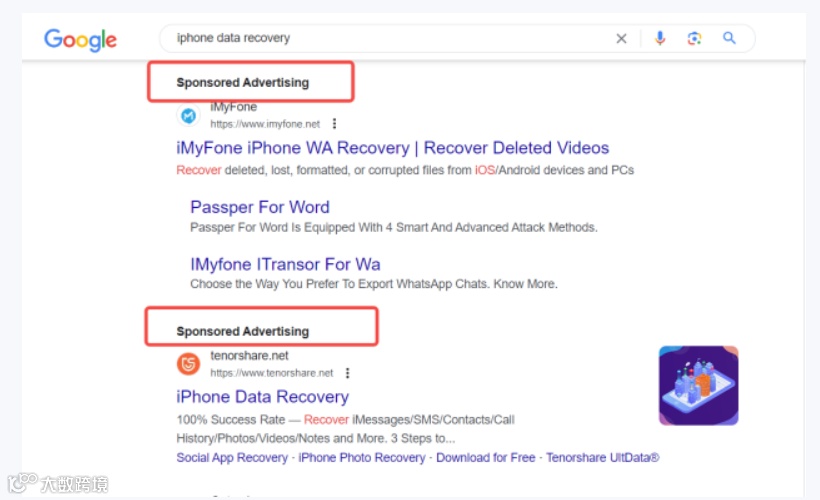Image resolution: width=820 pixels, height=500 pixels.
Task: Click the iMyFone site favicon
Action: tap(188, 115)
